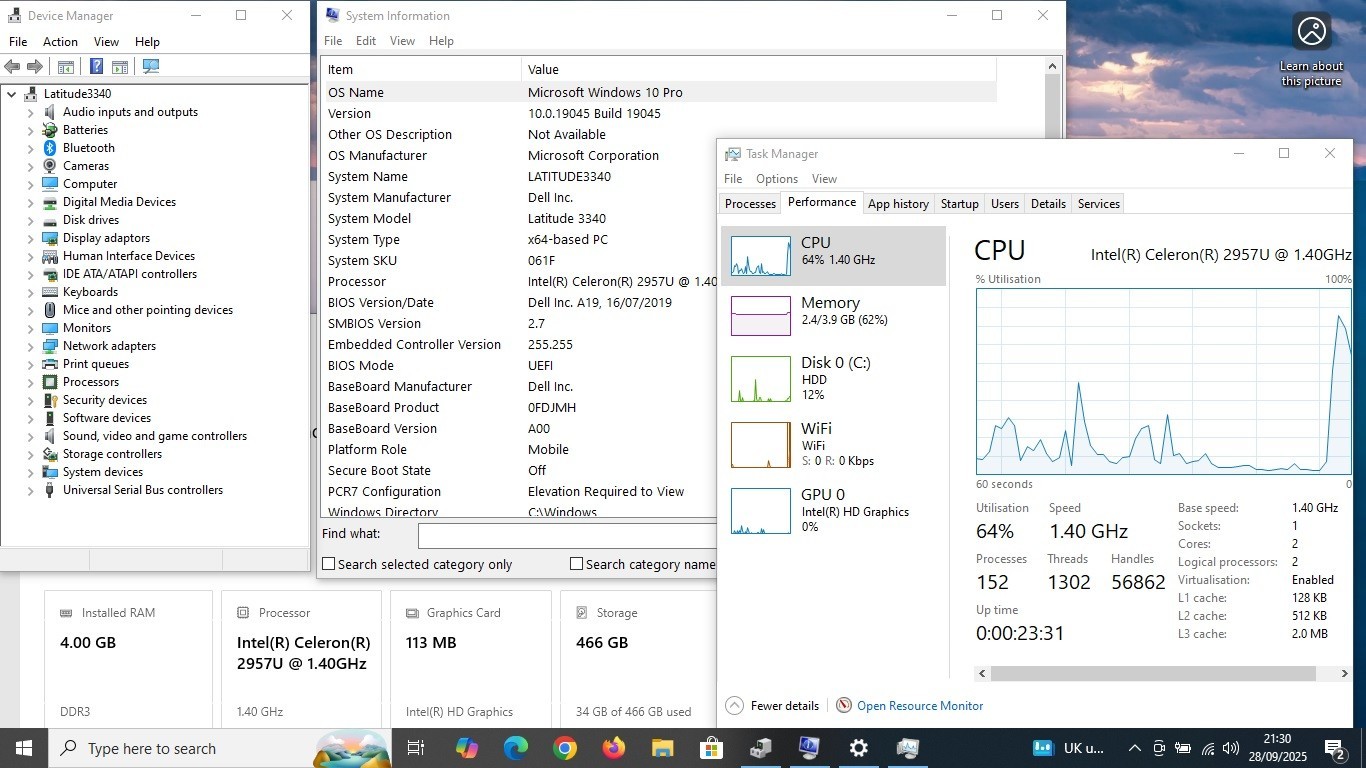Open the Edit menu in System Information
This screenshot has width=1366, height=768.
click(x=366, y=41)
